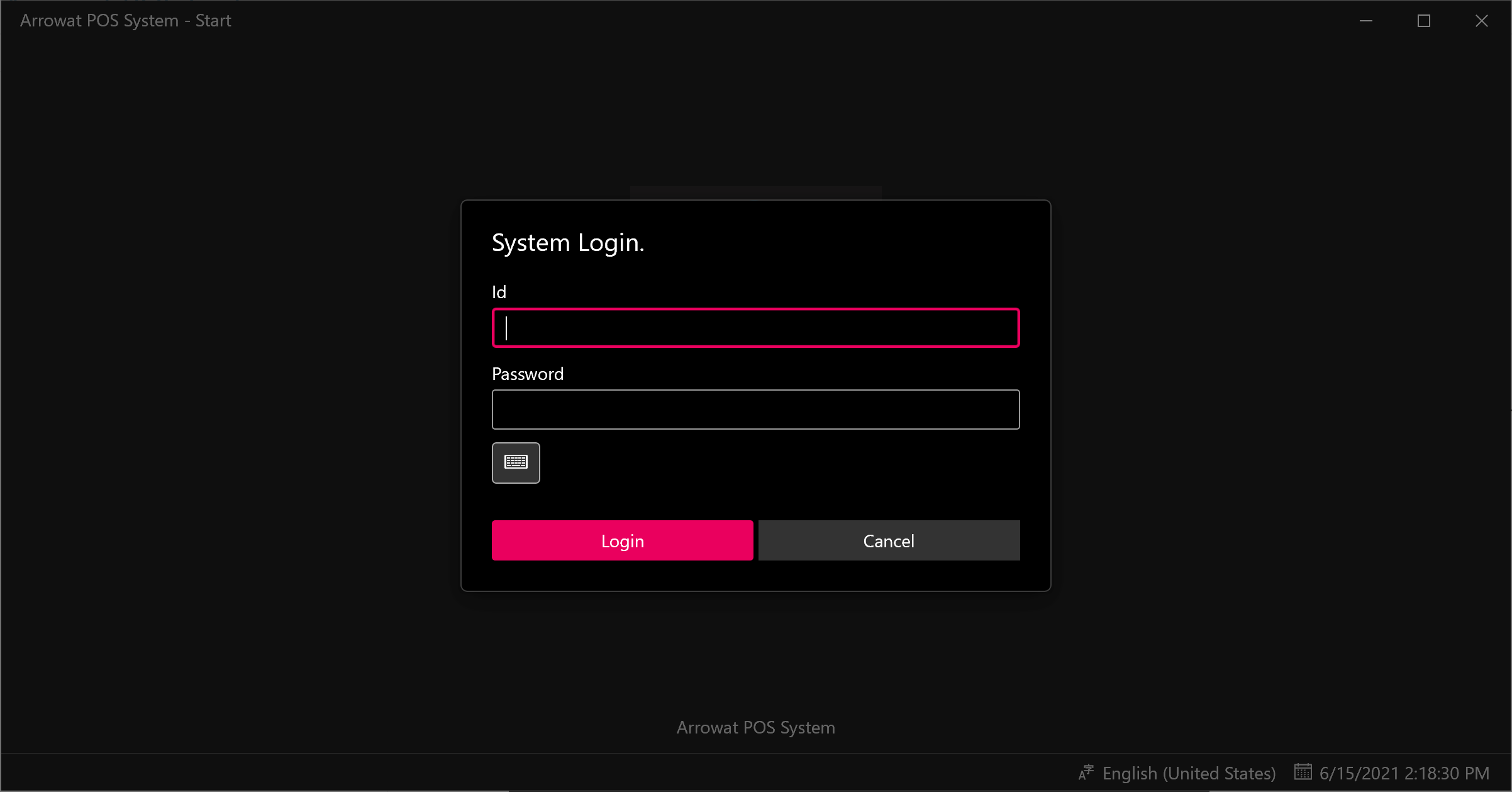Click the Id field label

(x=499, y=292)
